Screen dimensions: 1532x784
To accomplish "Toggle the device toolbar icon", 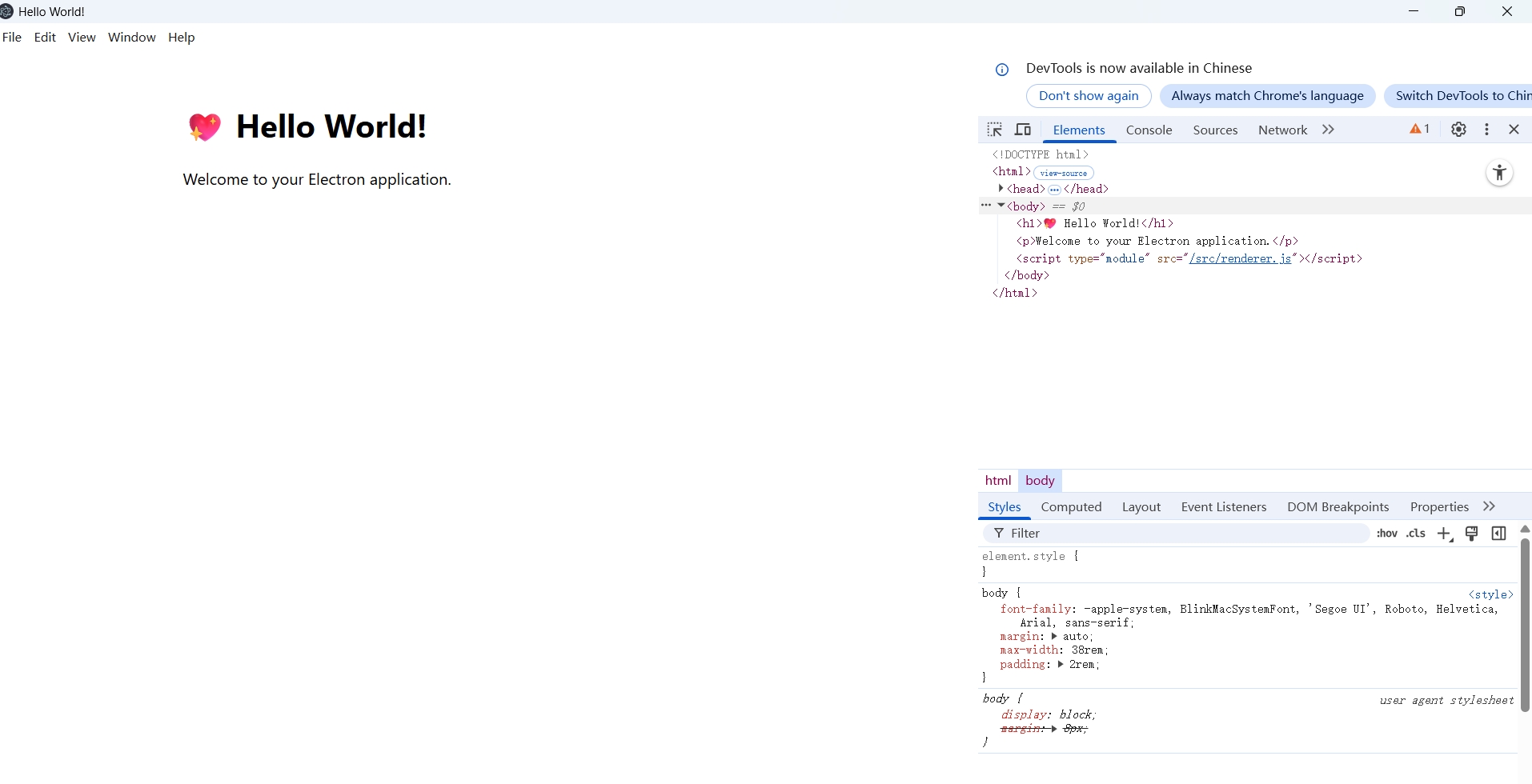I will pos(1023,130).
